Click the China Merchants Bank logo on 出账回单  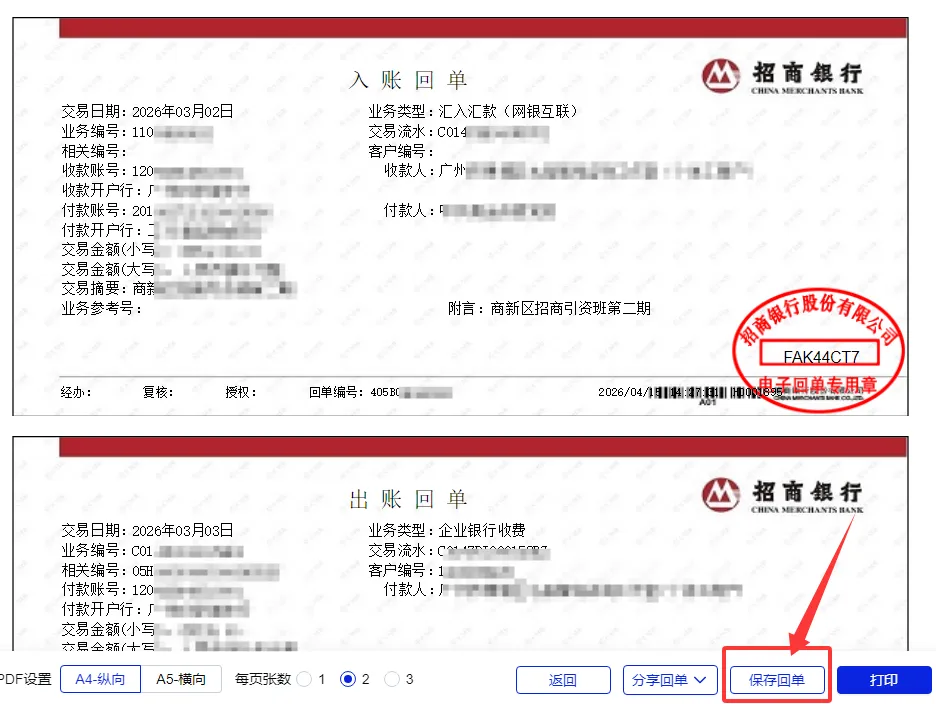pos(783,495)
